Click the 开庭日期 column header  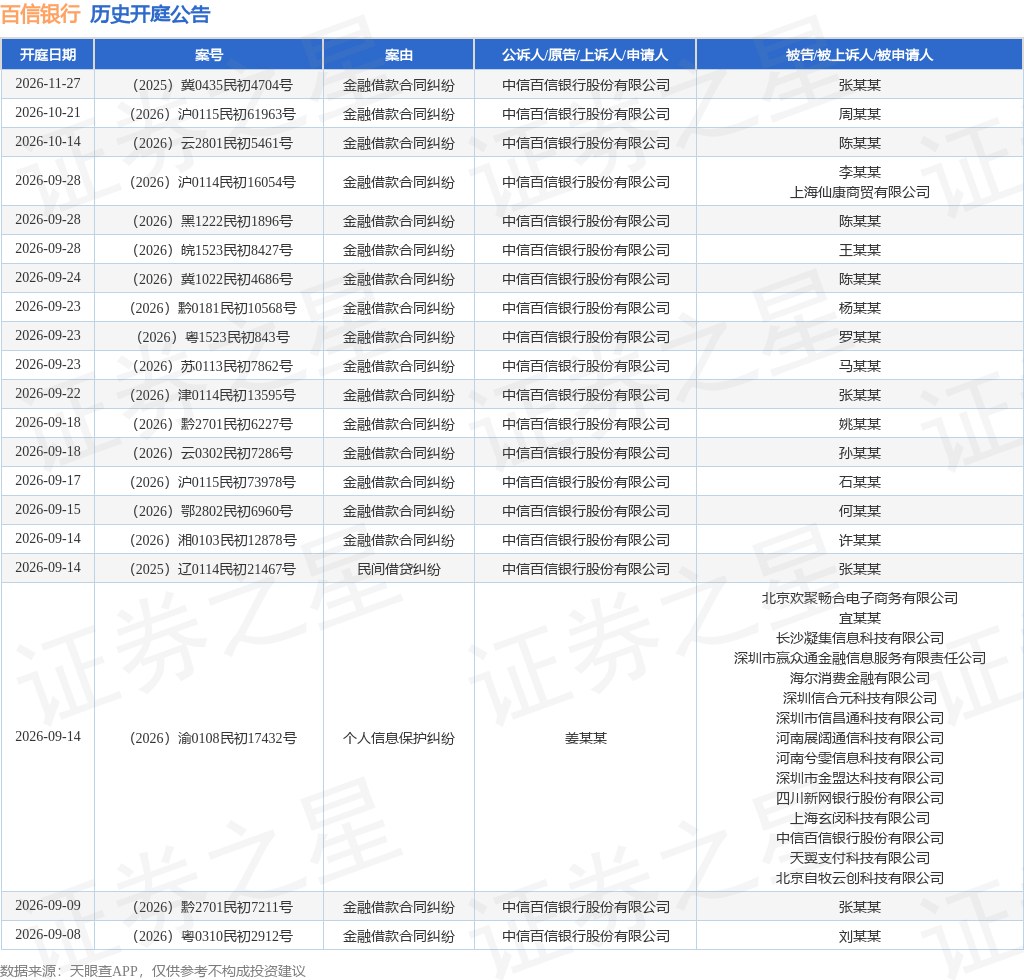48,55
